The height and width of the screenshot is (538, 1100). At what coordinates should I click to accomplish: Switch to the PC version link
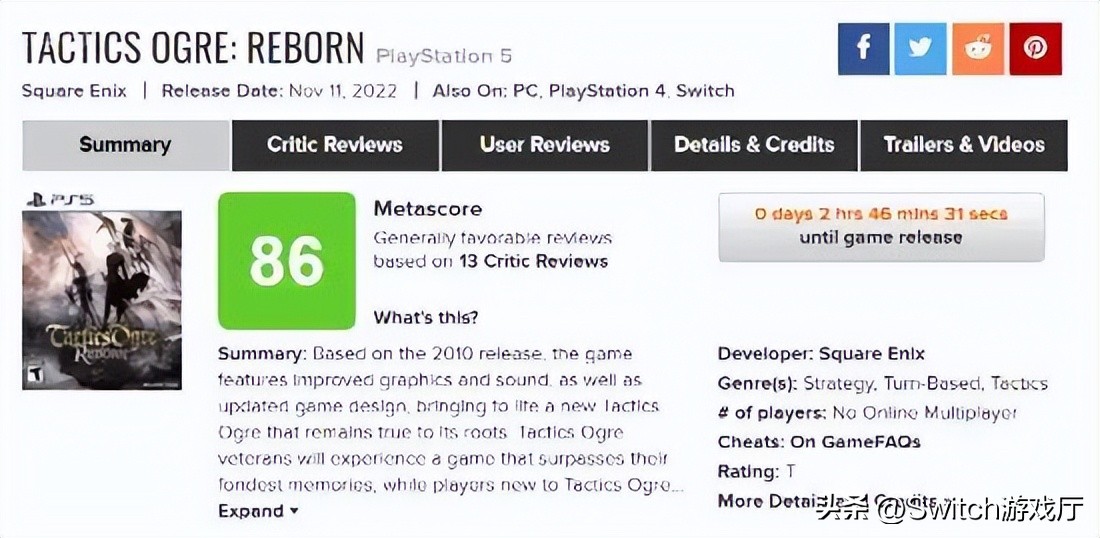525,91
